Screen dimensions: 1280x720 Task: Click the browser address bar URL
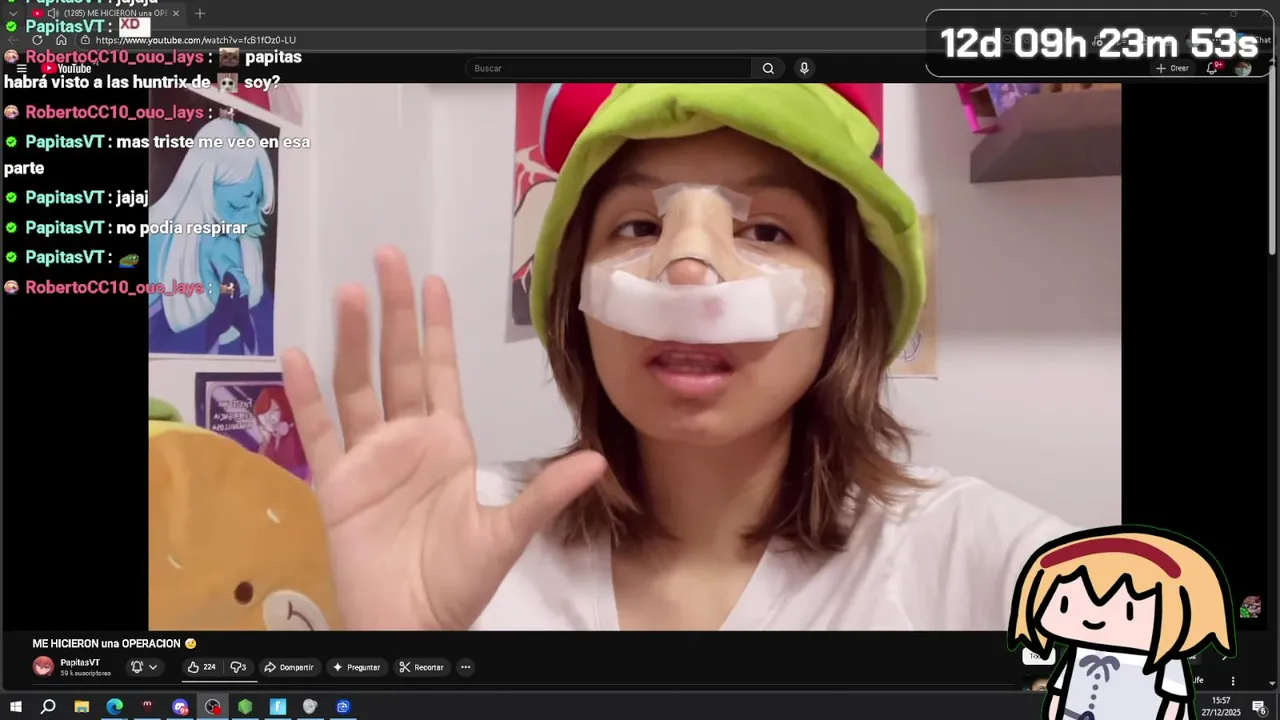196,40
